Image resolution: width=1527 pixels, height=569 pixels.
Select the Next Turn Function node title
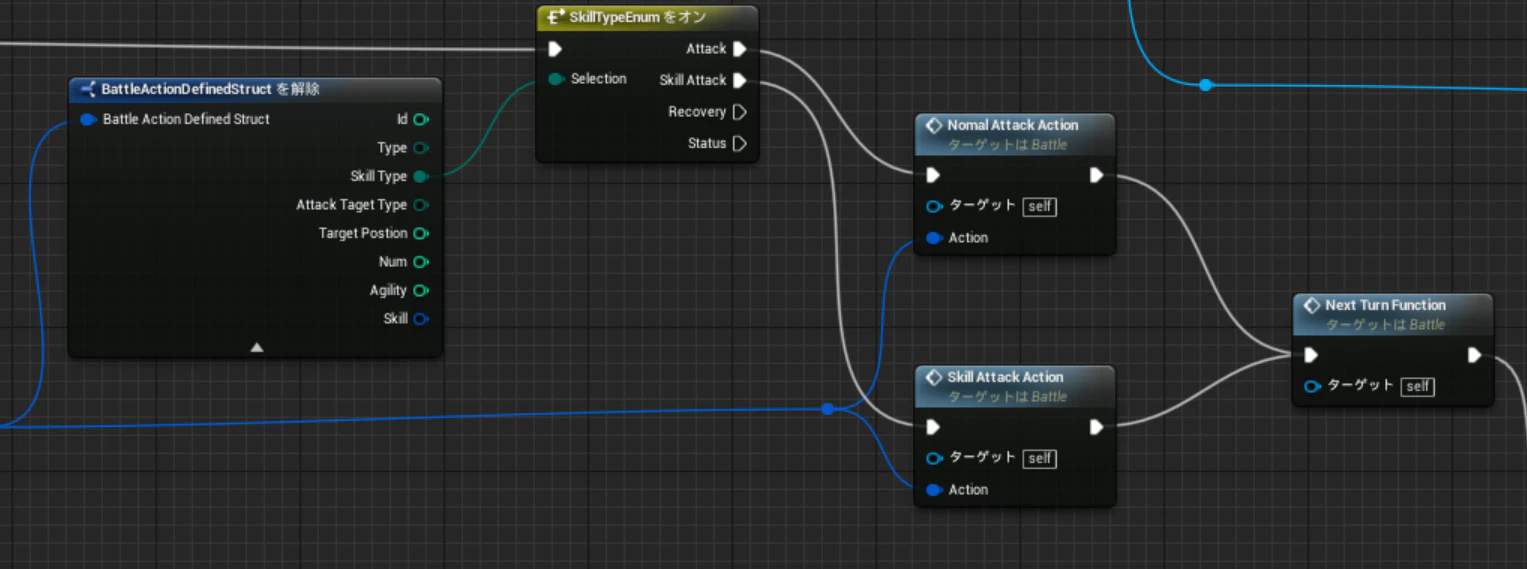(1385, 305)
